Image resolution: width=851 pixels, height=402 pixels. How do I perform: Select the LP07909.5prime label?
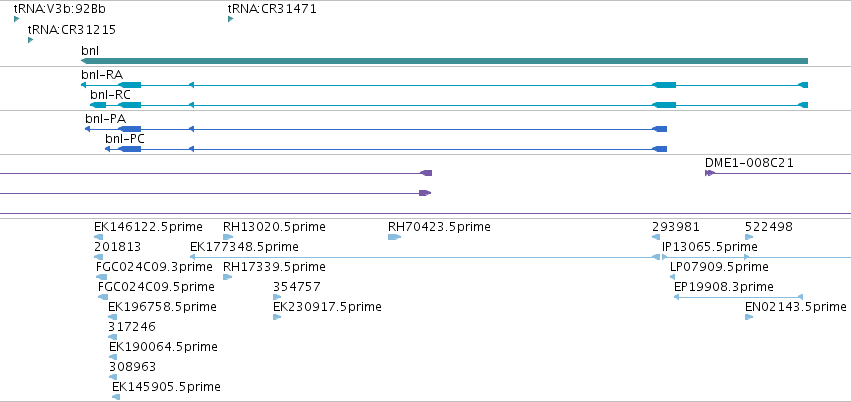719,266
